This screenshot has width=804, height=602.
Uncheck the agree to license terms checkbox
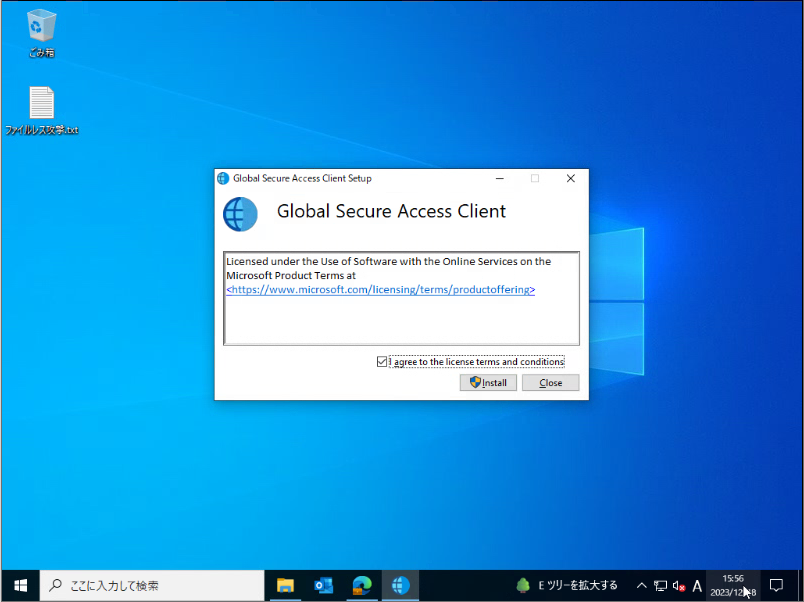(x=381, y=362)
